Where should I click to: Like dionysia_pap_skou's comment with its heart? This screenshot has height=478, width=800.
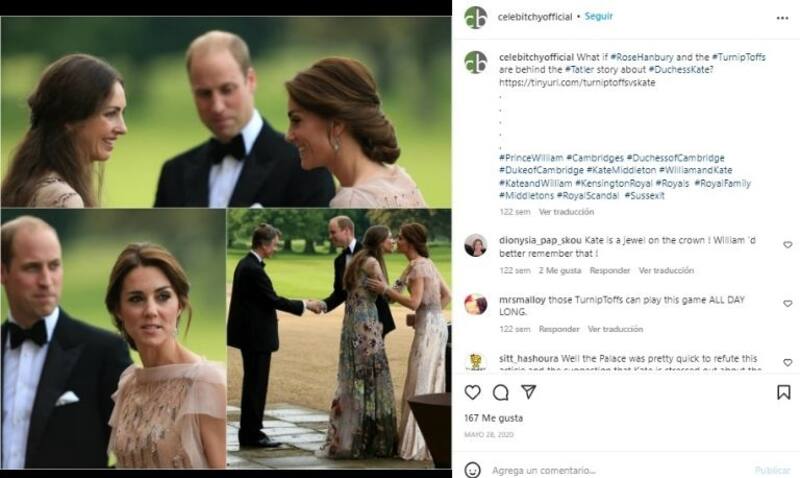[787, 245]
